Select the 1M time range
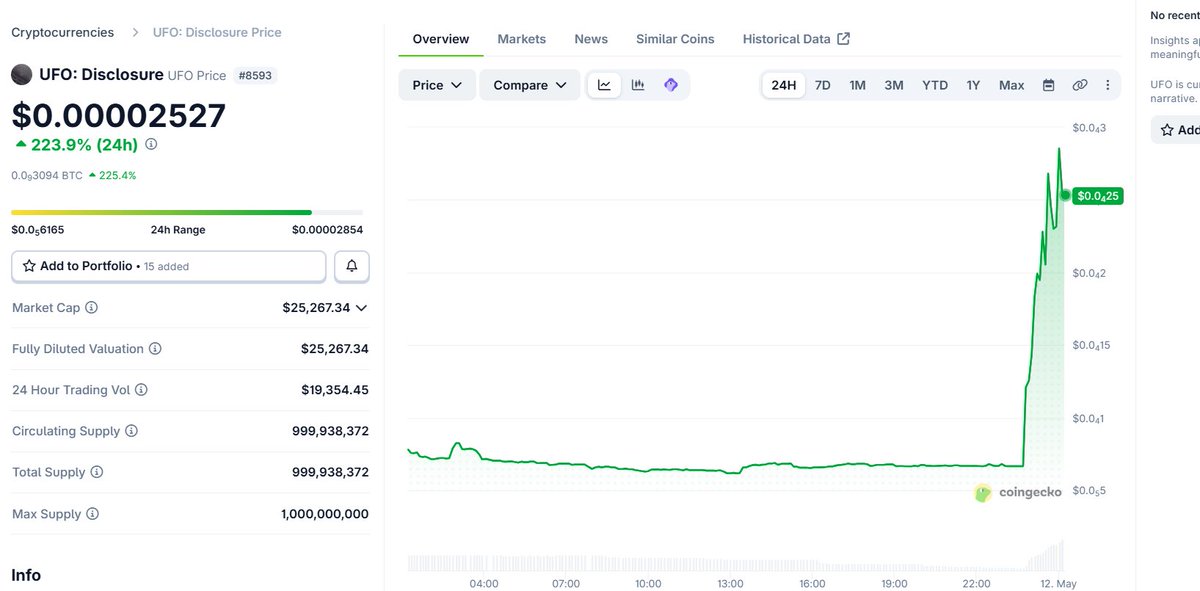Viewport: 1200px width, 591px height. tap(857, 85)
